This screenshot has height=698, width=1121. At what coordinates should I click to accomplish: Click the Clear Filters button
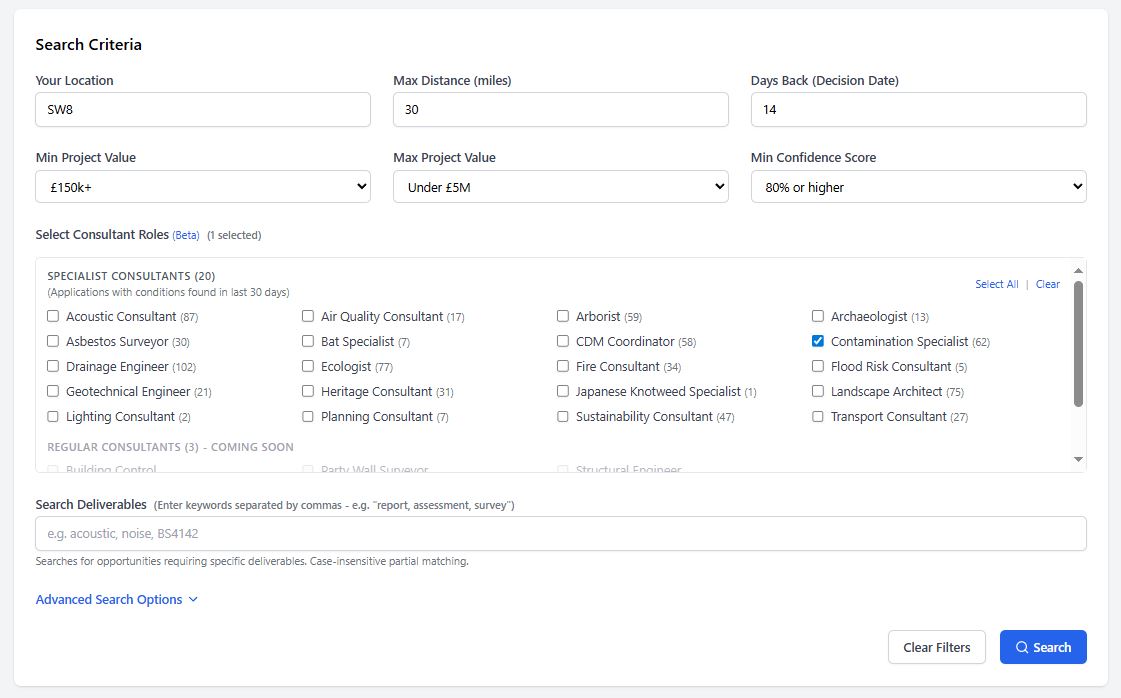click(937, 647)
